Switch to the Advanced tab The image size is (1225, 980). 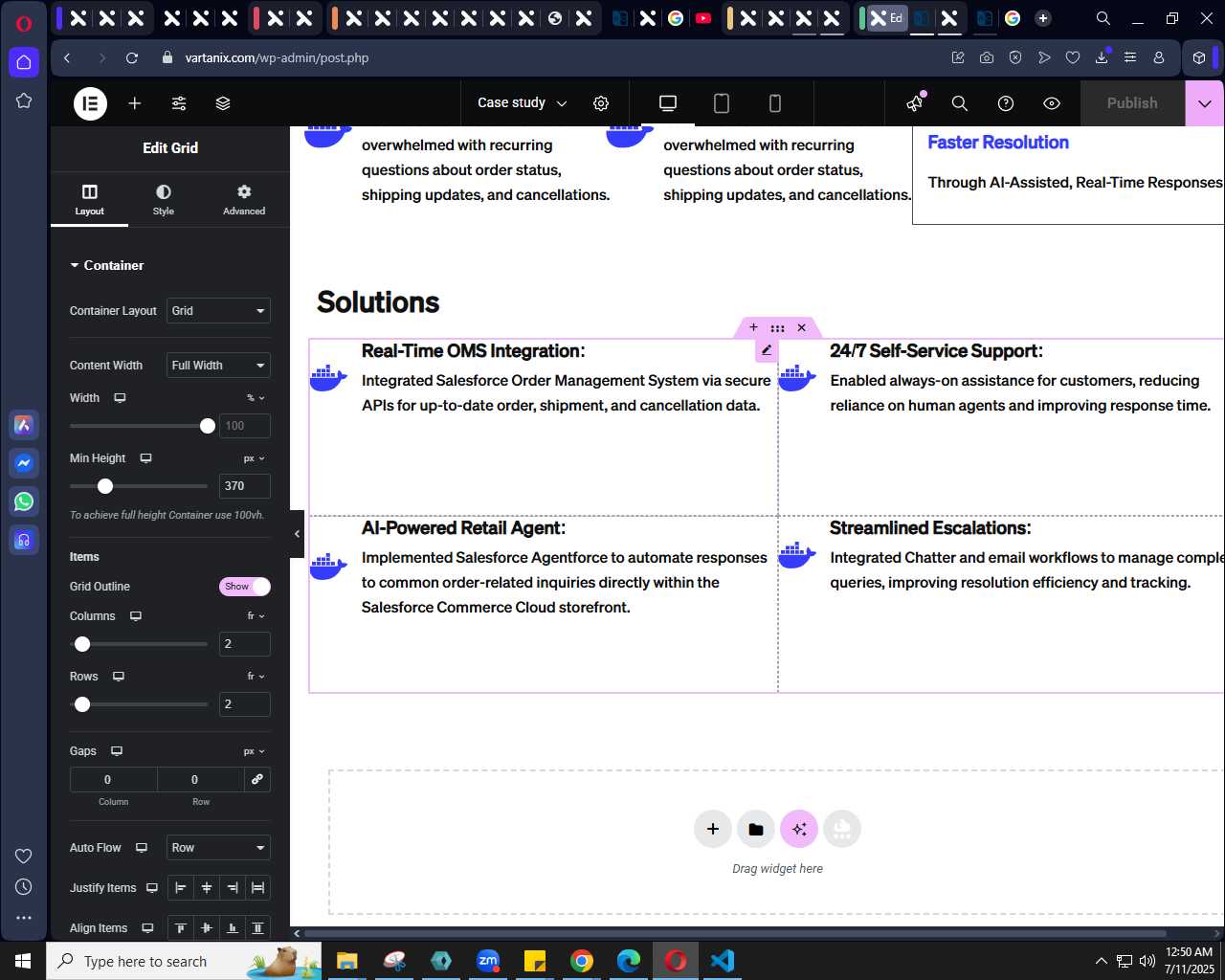coord(244,199)
